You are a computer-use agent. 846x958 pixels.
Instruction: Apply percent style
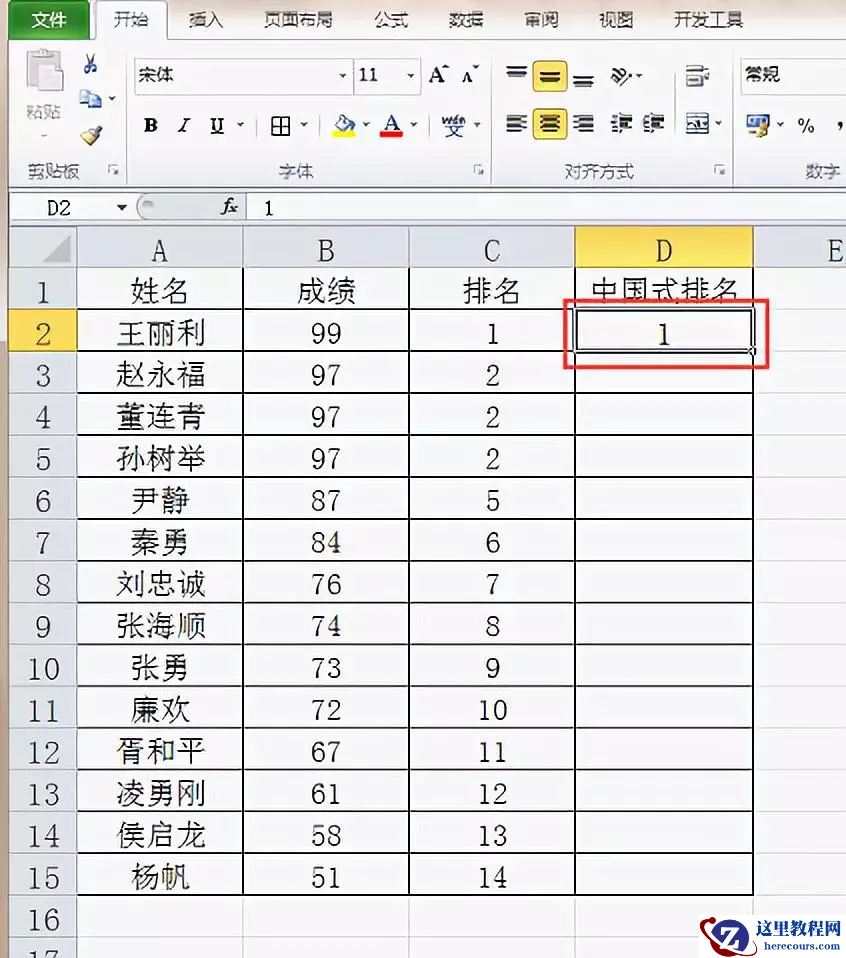[x=806, y=126]
